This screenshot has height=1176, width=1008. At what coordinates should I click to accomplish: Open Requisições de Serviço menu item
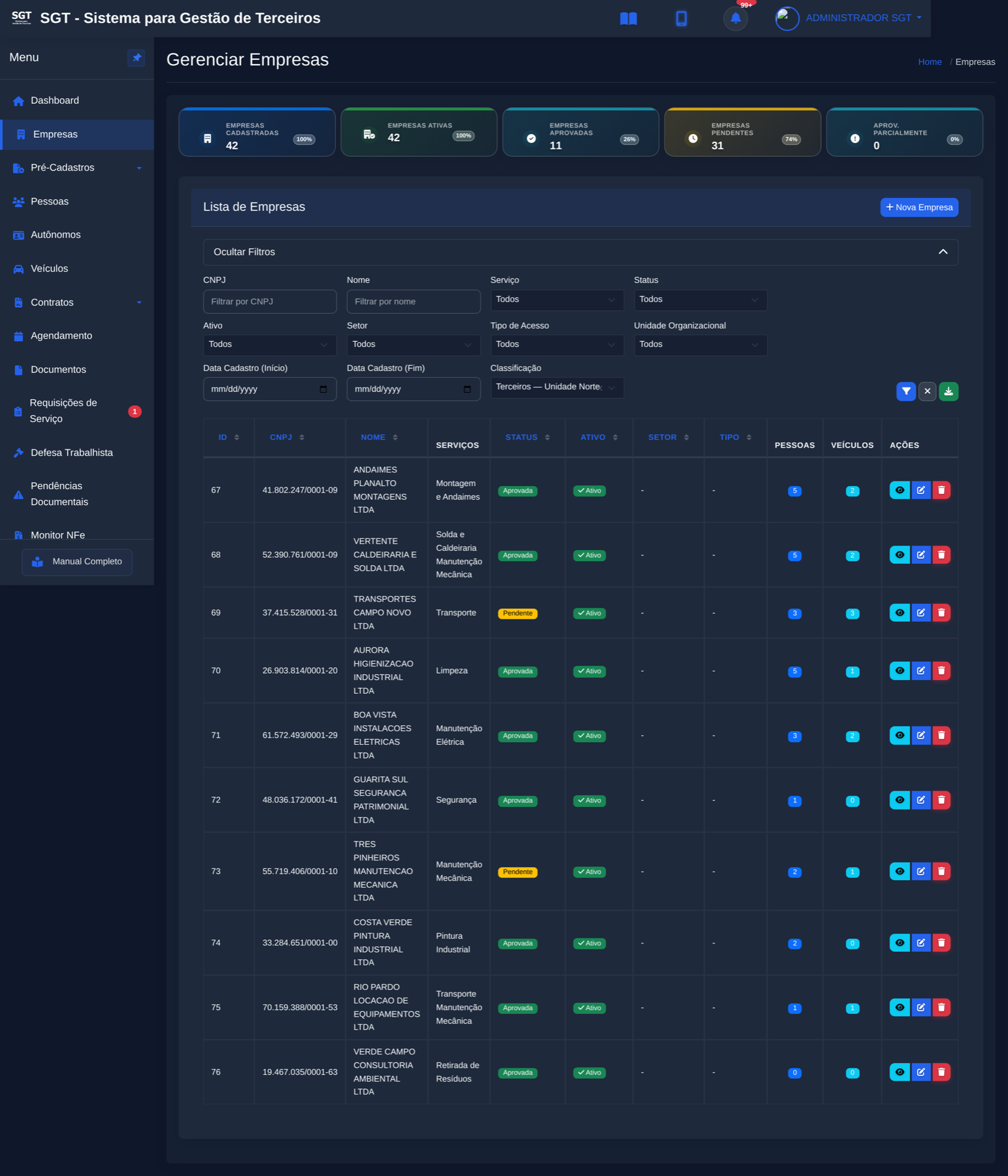tap(77, 411)
